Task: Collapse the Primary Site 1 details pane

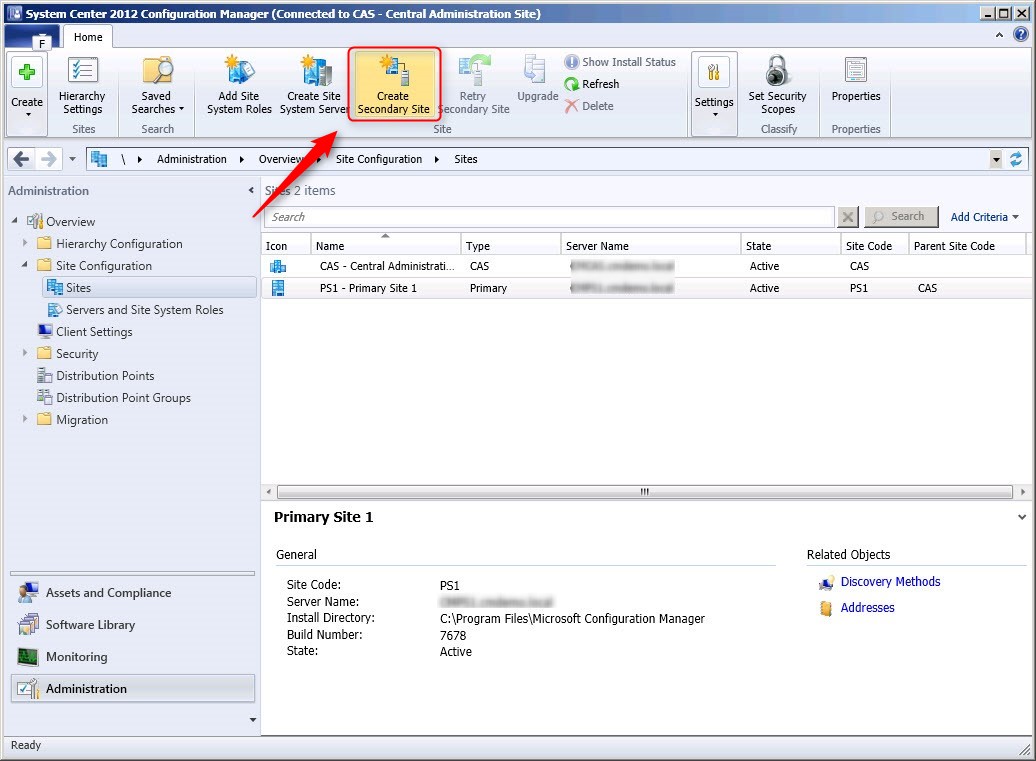Action: [x=1021, y=517]
